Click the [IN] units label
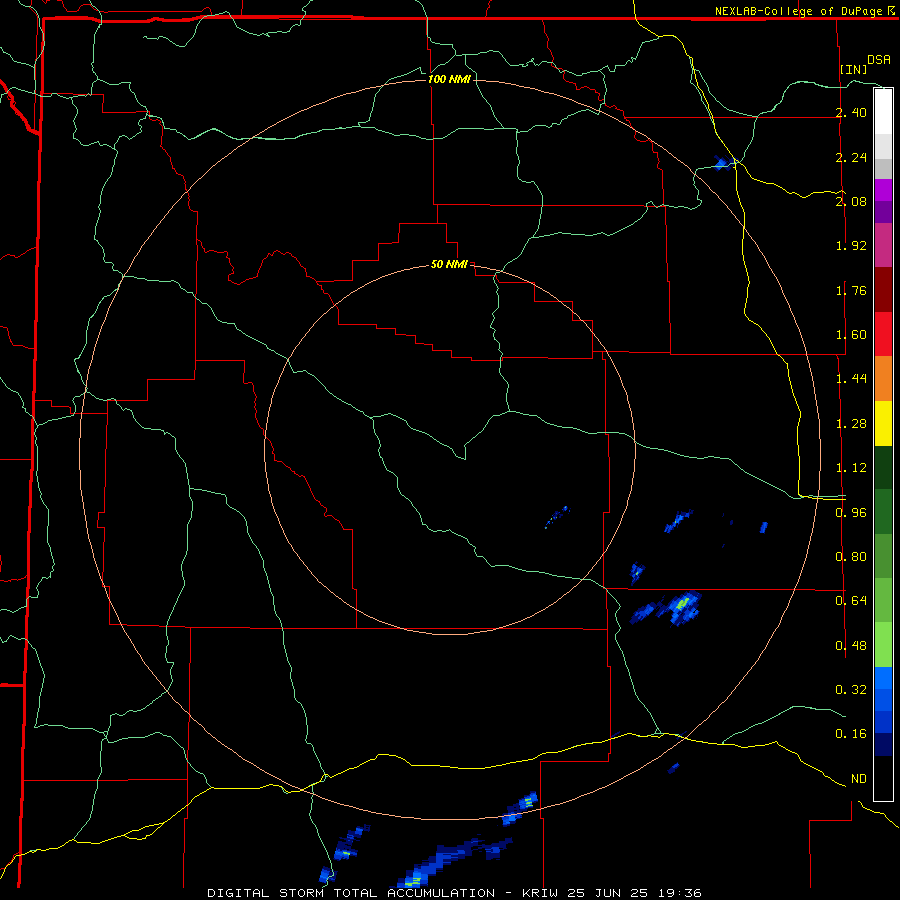Image resolution: width=900 pixels, height=900 pixels. click(853, 69)
